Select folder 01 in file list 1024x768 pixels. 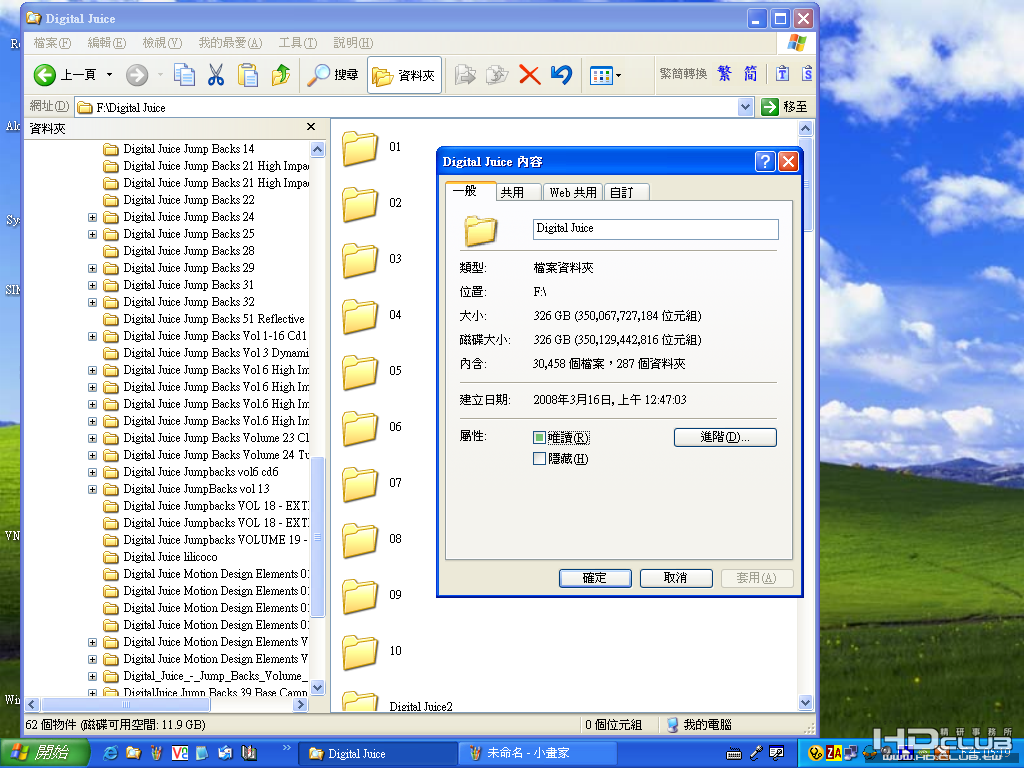[x=372, y=148]
